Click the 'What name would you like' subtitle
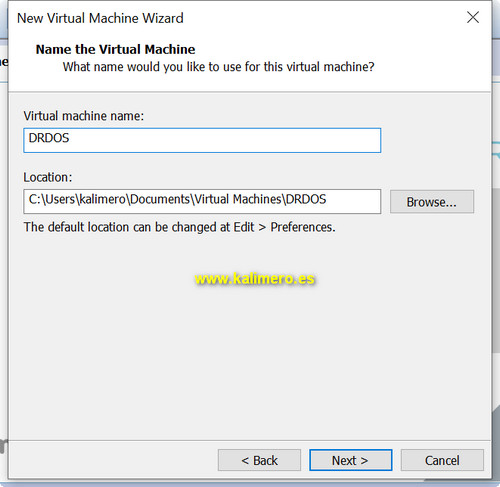The height and width of the screenshot is (487, 500). tap(219, 67)
